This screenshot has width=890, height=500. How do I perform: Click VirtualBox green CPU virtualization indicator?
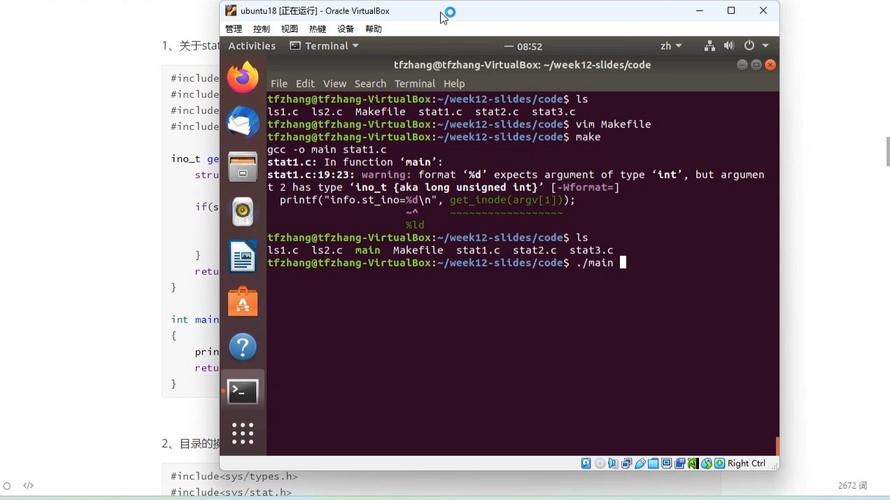693,464
